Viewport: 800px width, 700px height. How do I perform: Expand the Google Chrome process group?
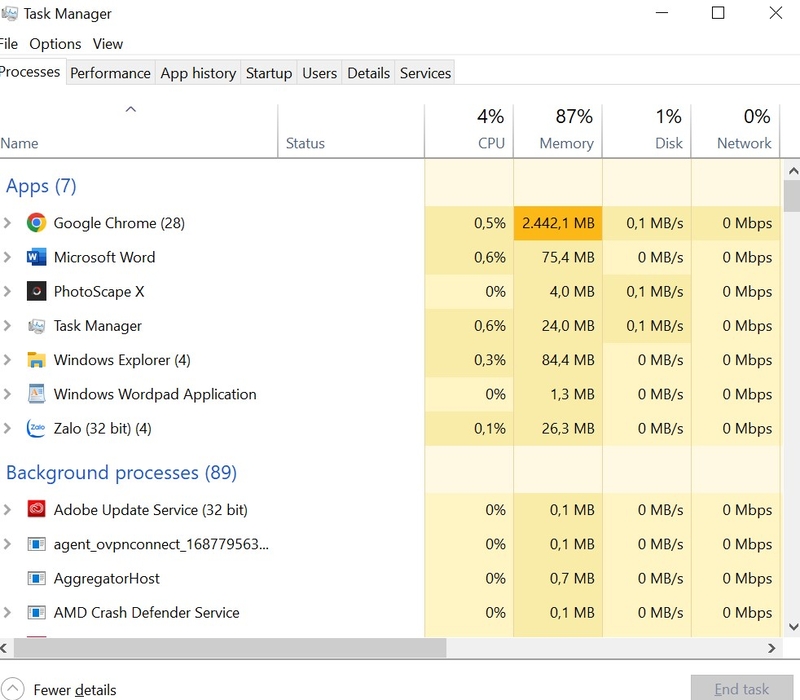(8, 223)
